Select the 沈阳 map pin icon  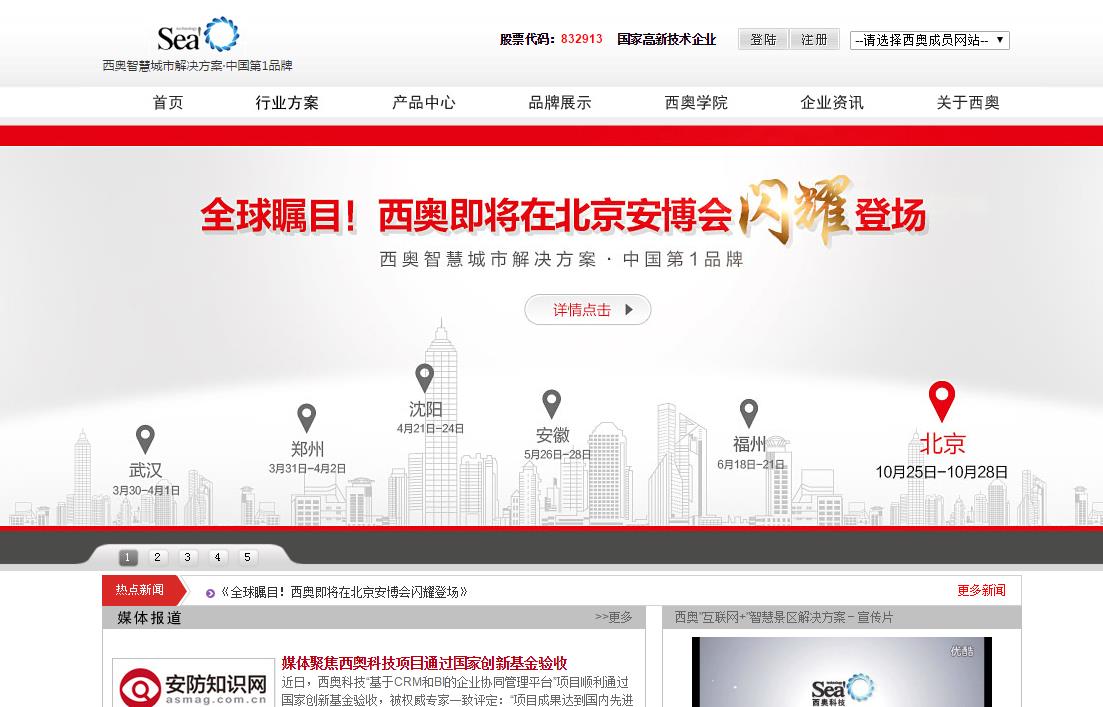424,378
